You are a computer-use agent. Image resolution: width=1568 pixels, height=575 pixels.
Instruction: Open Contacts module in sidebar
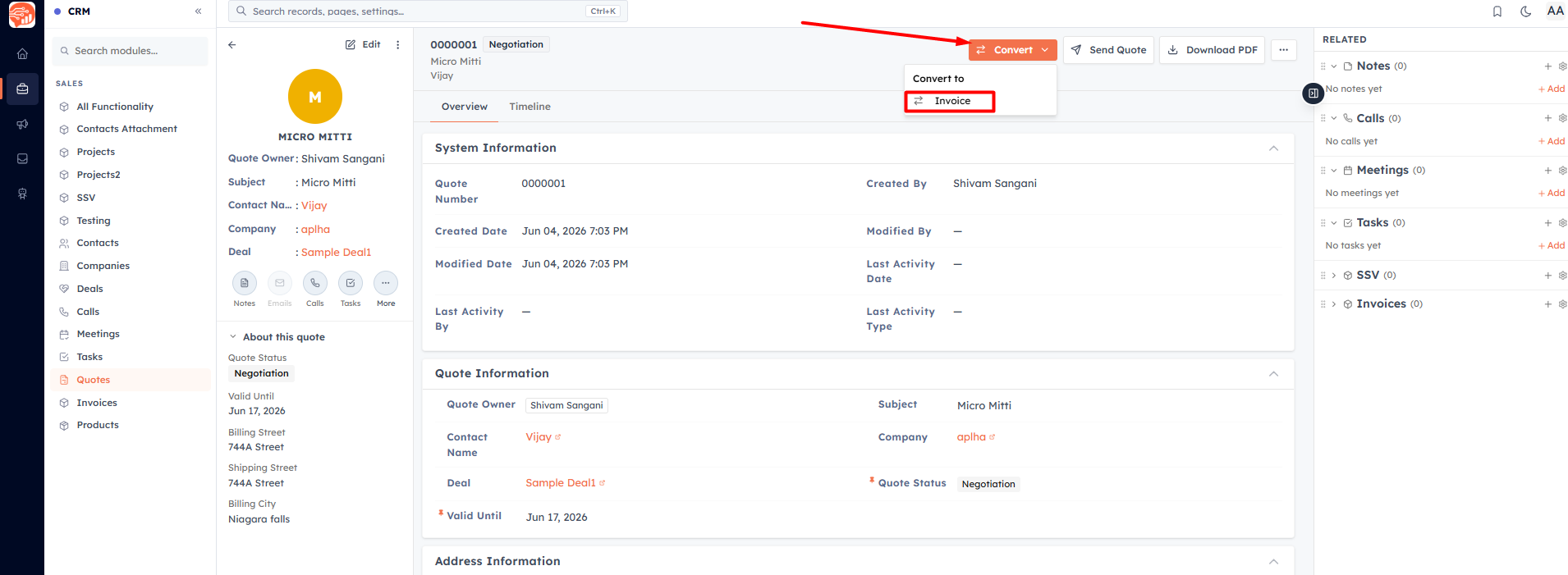coord(131,243)
